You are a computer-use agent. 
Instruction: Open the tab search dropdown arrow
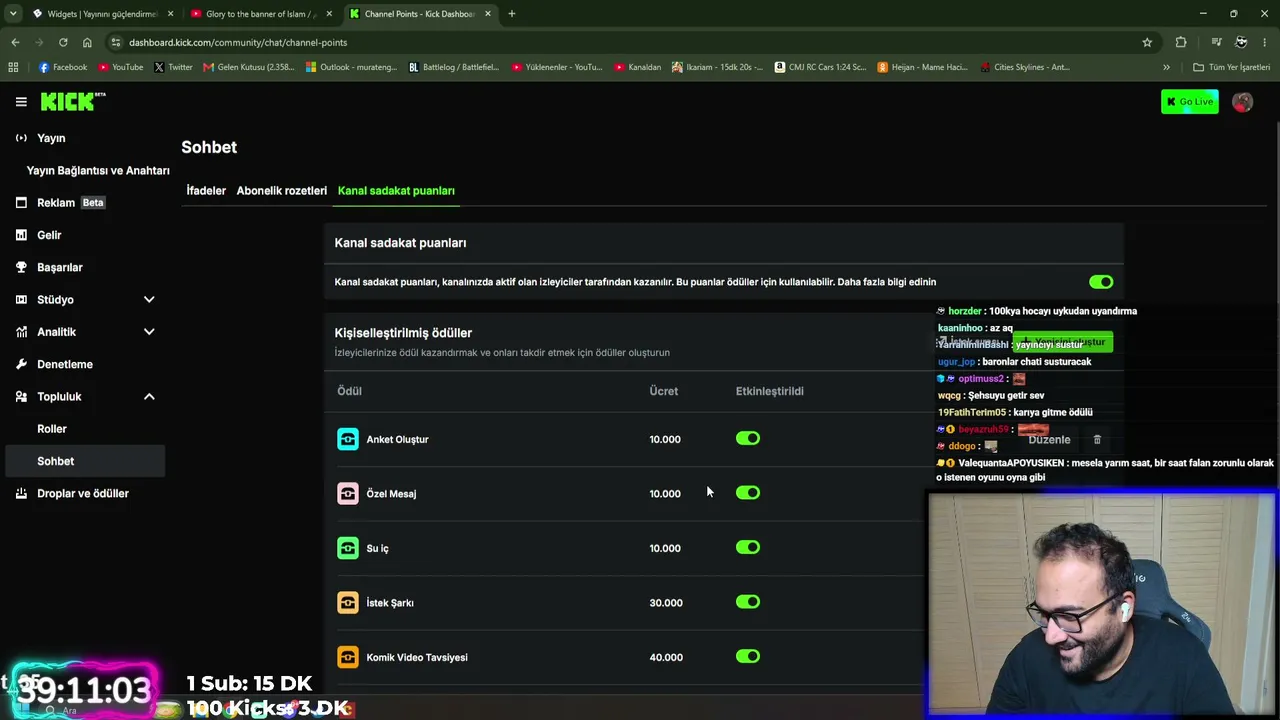13,14
